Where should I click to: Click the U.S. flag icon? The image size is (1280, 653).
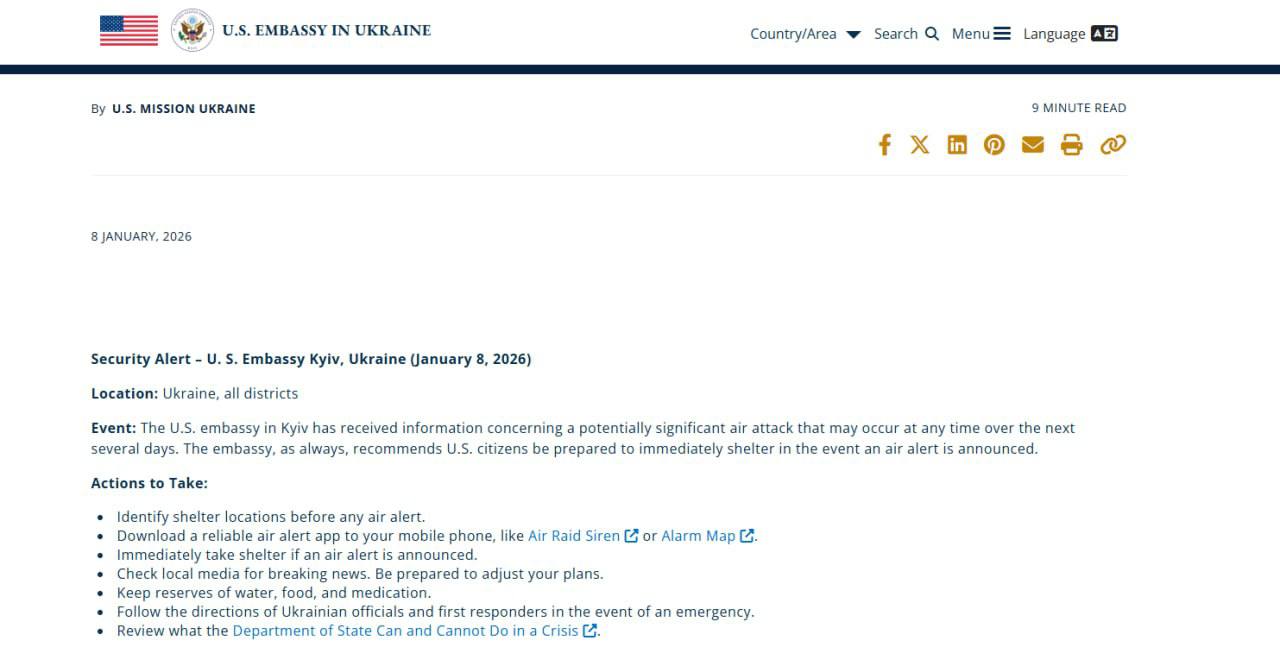129,31
